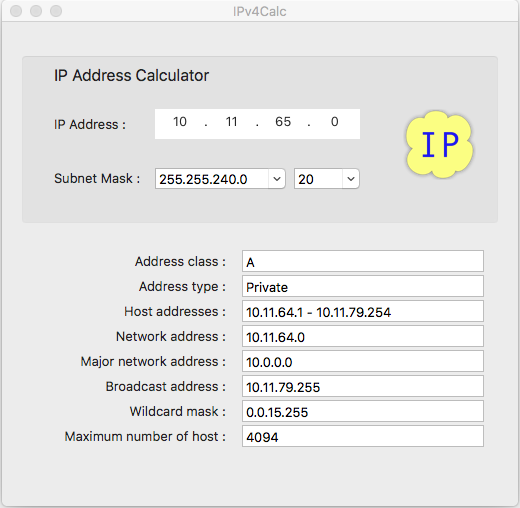The height and width of the screenshot is (508, 520).
Task: Select the third IP octet showing 65
Action: point(283,122)
